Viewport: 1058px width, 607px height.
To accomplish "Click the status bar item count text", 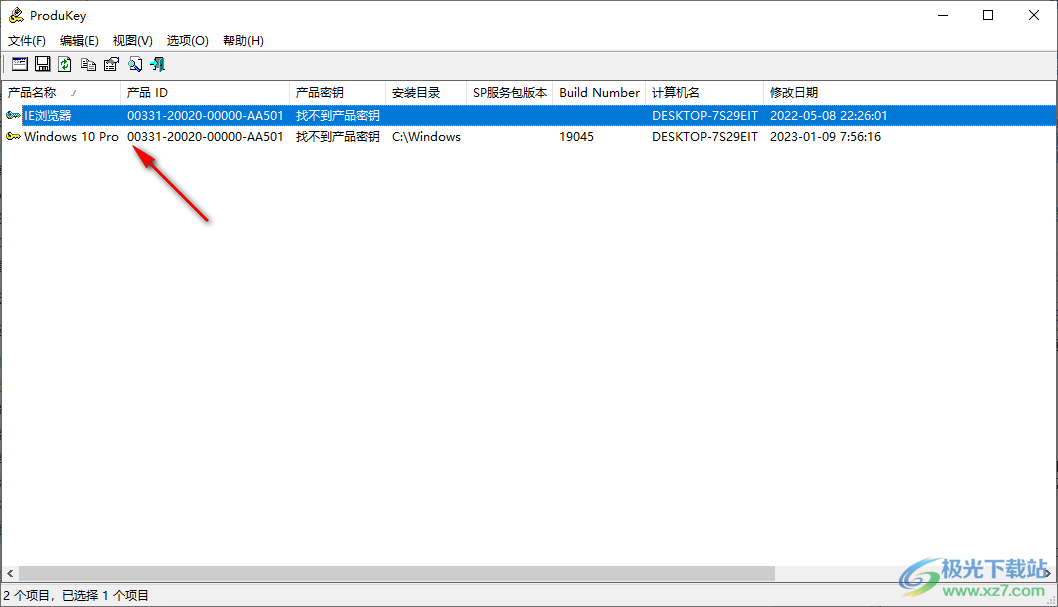I will click(x=76, y=596).
